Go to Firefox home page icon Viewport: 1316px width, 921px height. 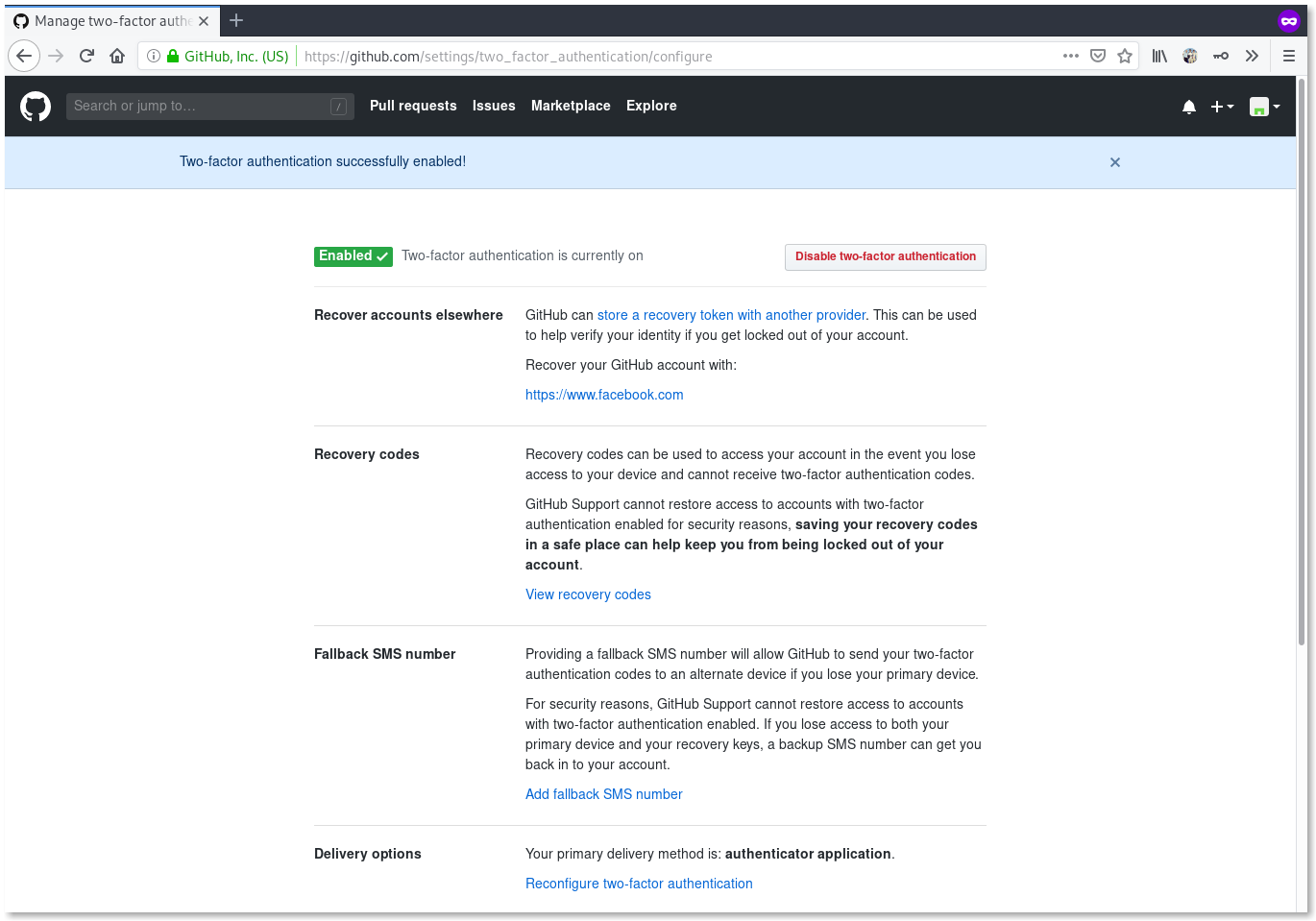(117, 56)
